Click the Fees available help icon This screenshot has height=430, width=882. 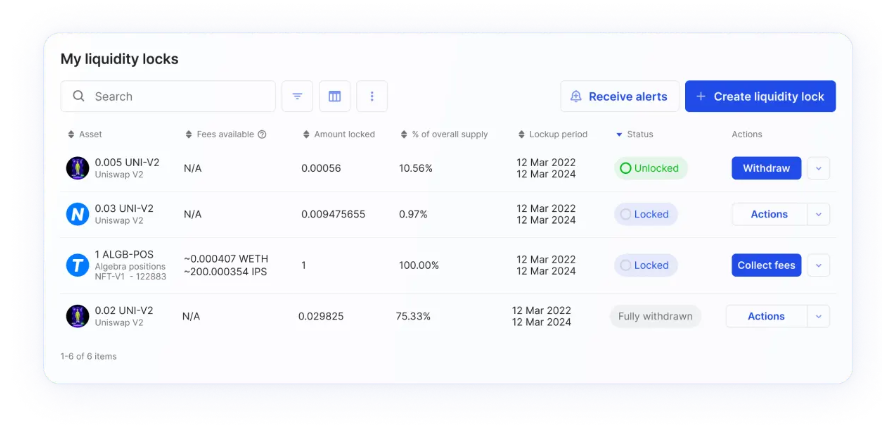click(x=262, y=135)
